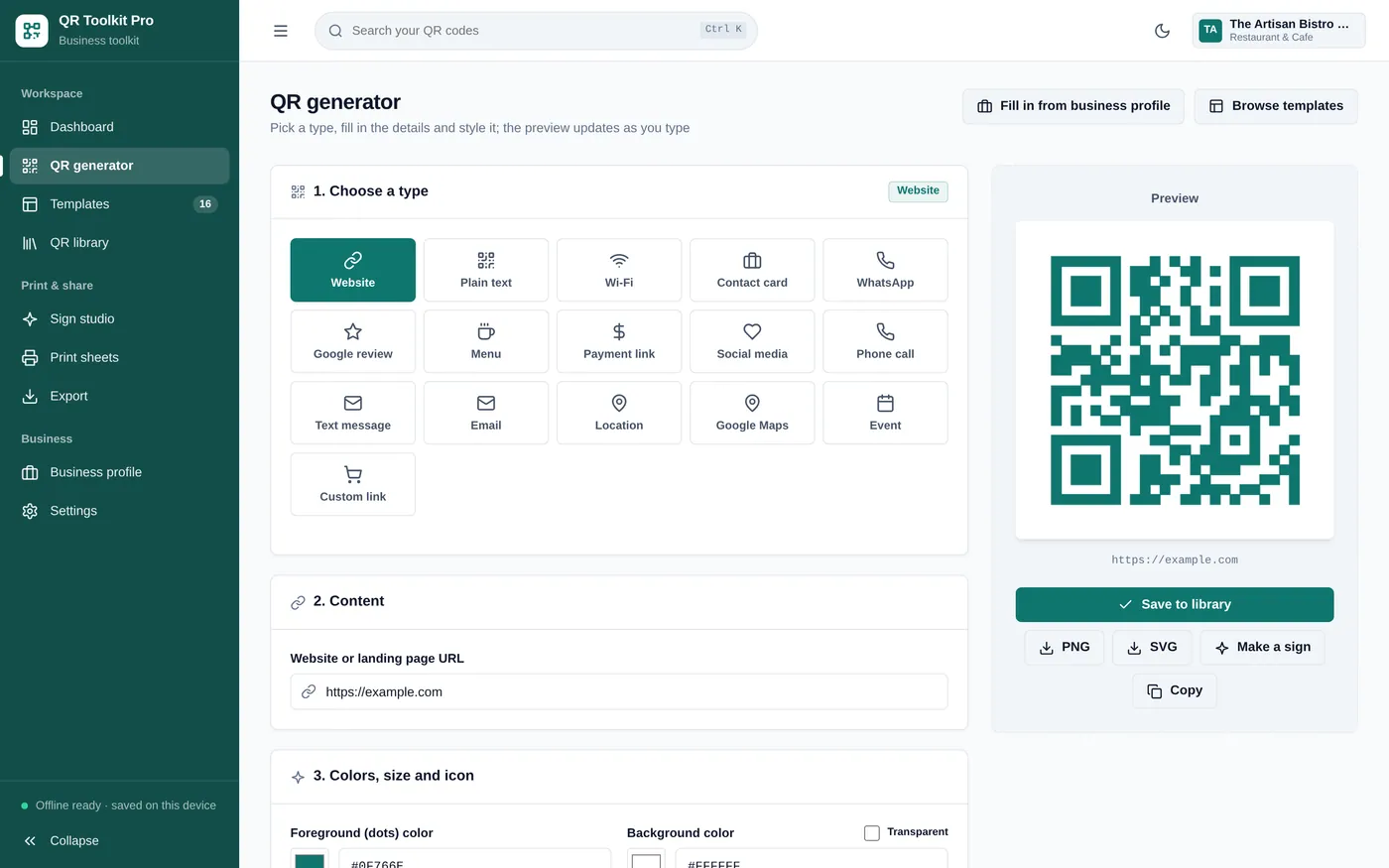Viewport: 1389px width, 868px height.
Task: Open the Dashboard page
Action: (119, 127)
